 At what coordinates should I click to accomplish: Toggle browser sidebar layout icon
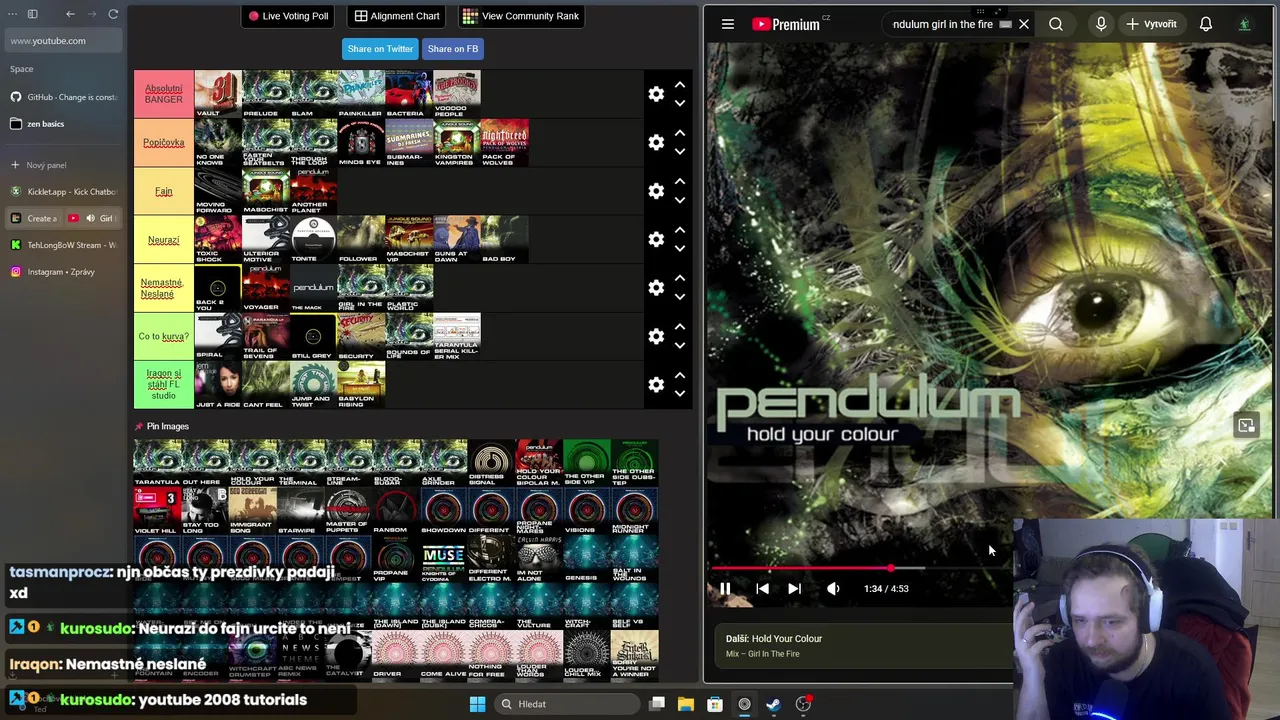pyautogui.click(x=32, y=14)
